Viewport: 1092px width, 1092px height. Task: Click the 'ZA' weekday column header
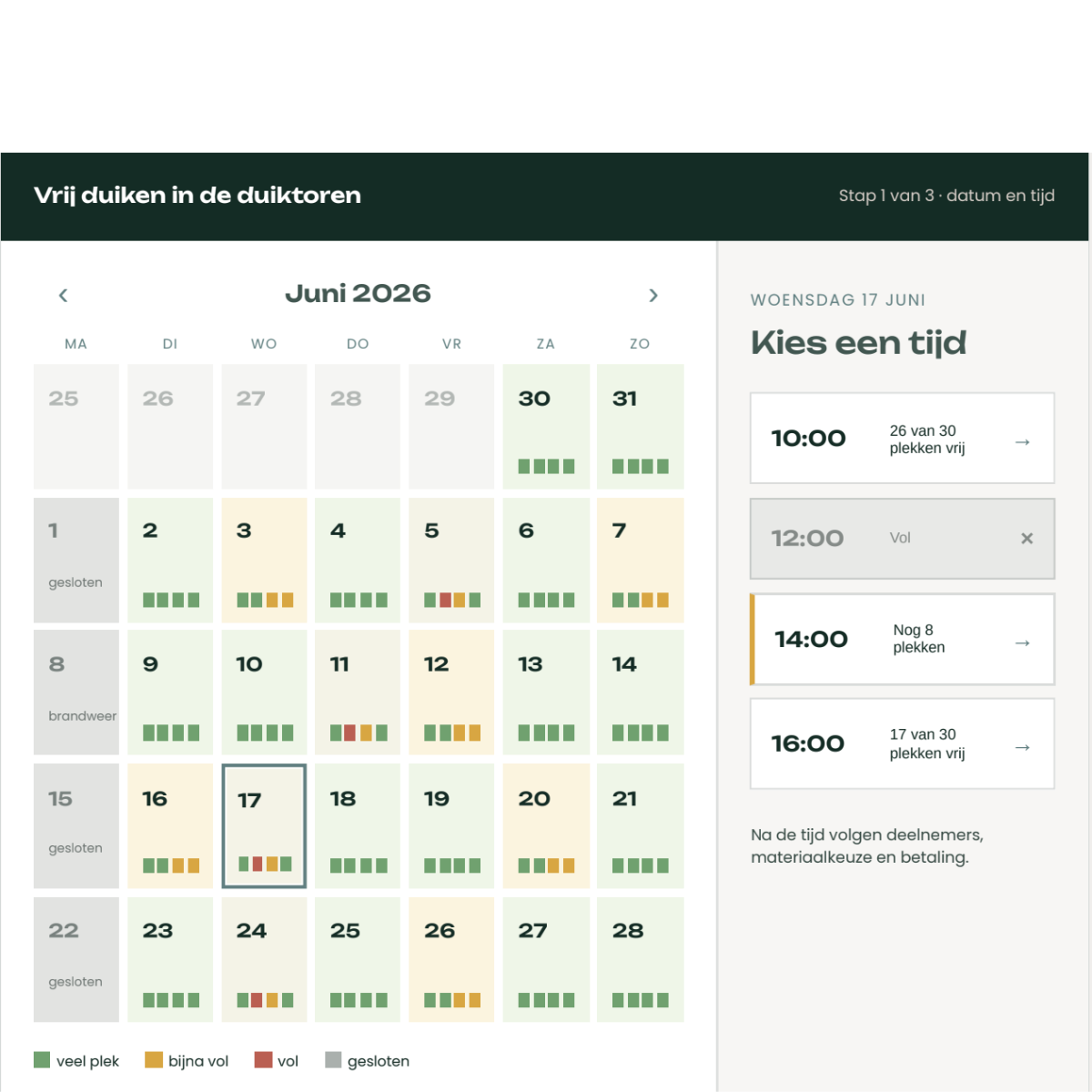pyautogui.click(x=546, y=344)
